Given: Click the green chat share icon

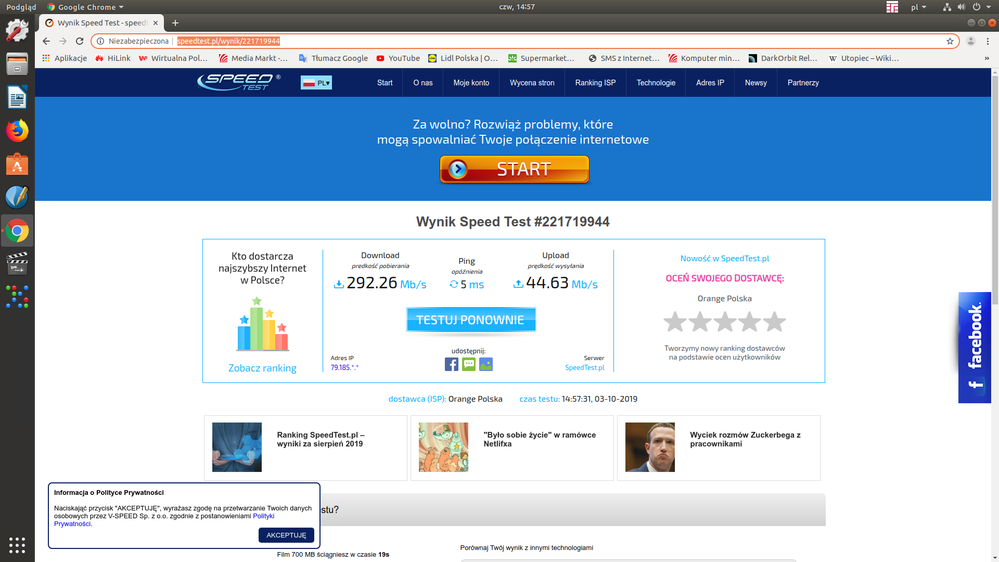Looking at the screenshot, I should 468,364.
